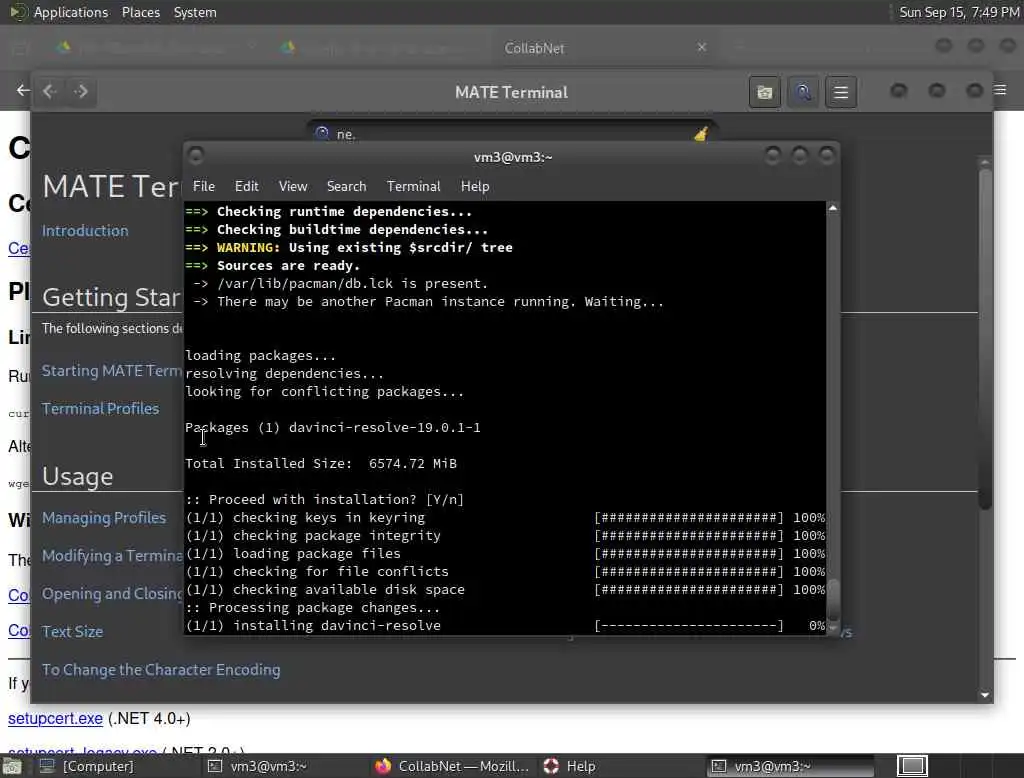This screenshot has height=778, width=1024.
Task: Click the terminal scrollbar thumb near the bottom
Action: coord(833,601)
